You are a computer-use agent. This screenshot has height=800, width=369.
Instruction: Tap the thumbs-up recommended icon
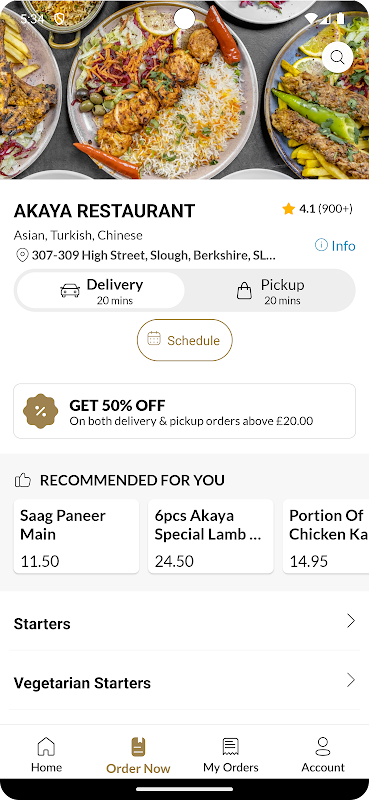(x=23, y=480)
